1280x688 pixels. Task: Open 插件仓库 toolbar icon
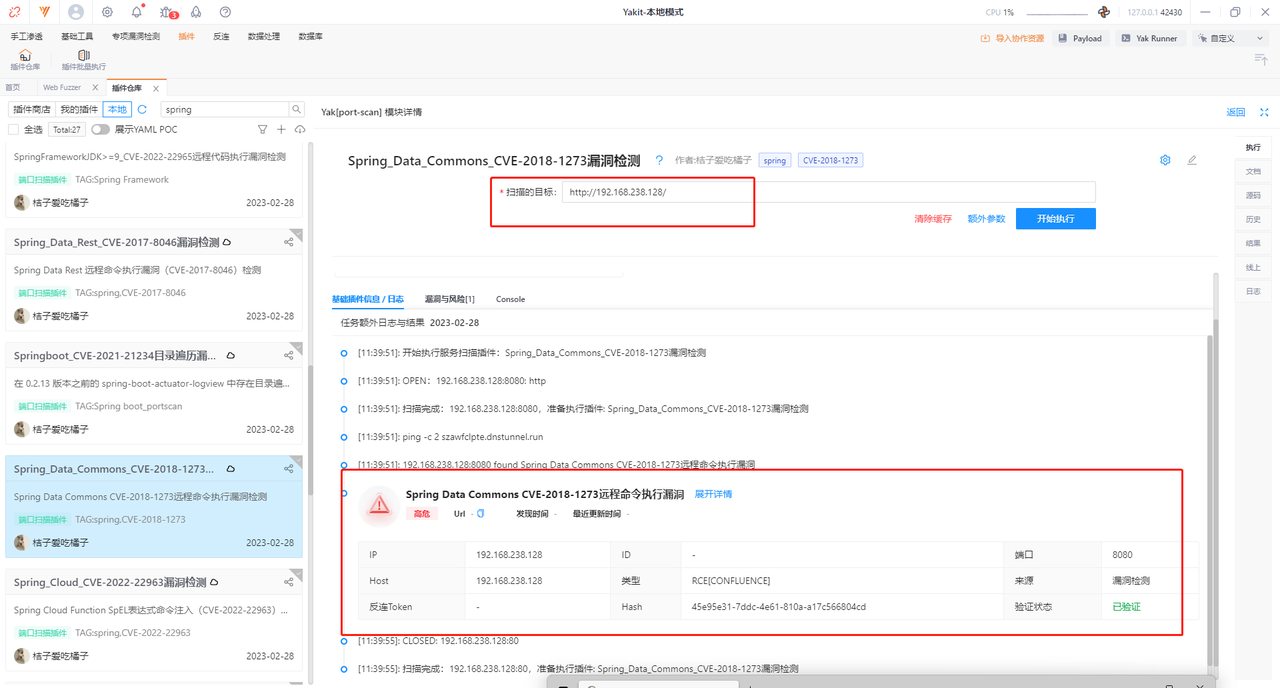[25, 60]
